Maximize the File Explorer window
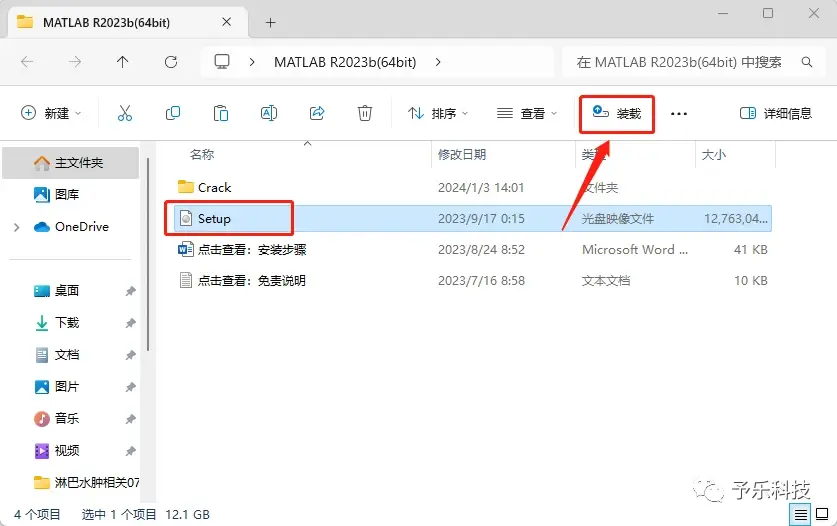 [x=768, y=13]
